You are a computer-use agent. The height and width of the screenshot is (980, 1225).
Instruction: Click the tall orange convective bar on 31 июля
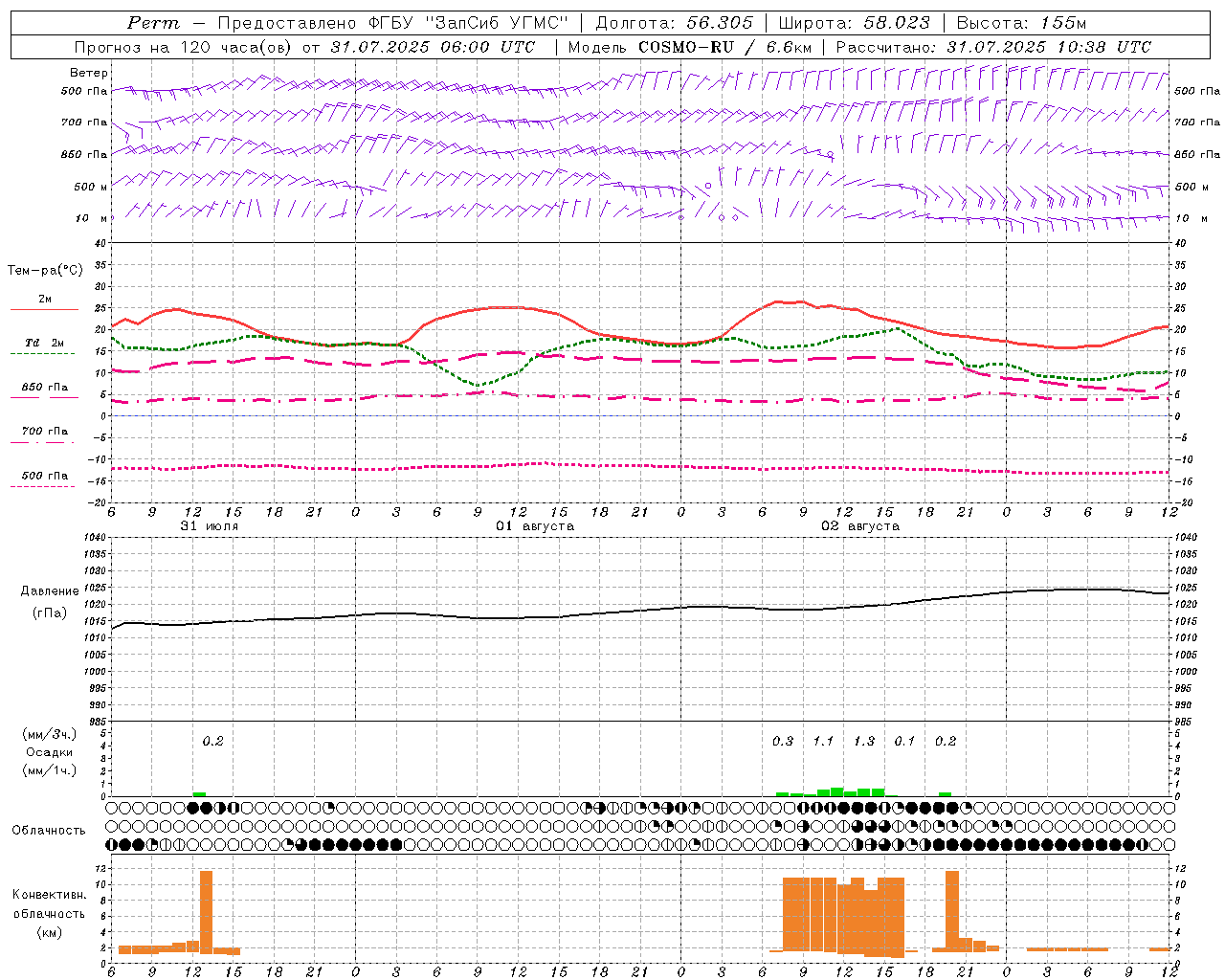pyautogui.click(x=206, y=912)
